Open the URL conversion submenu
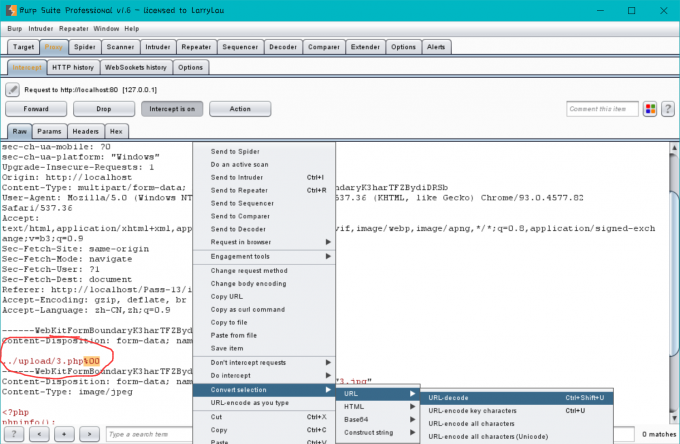The width and height of the screenshot is (680, 444). point(378,394)
